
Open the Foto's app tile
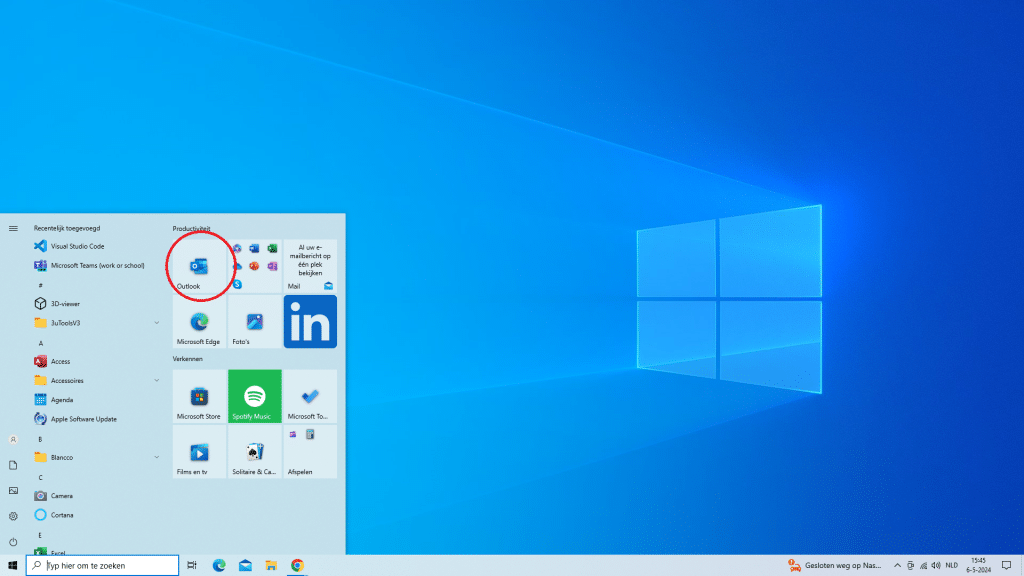click(x=254, y=322)
